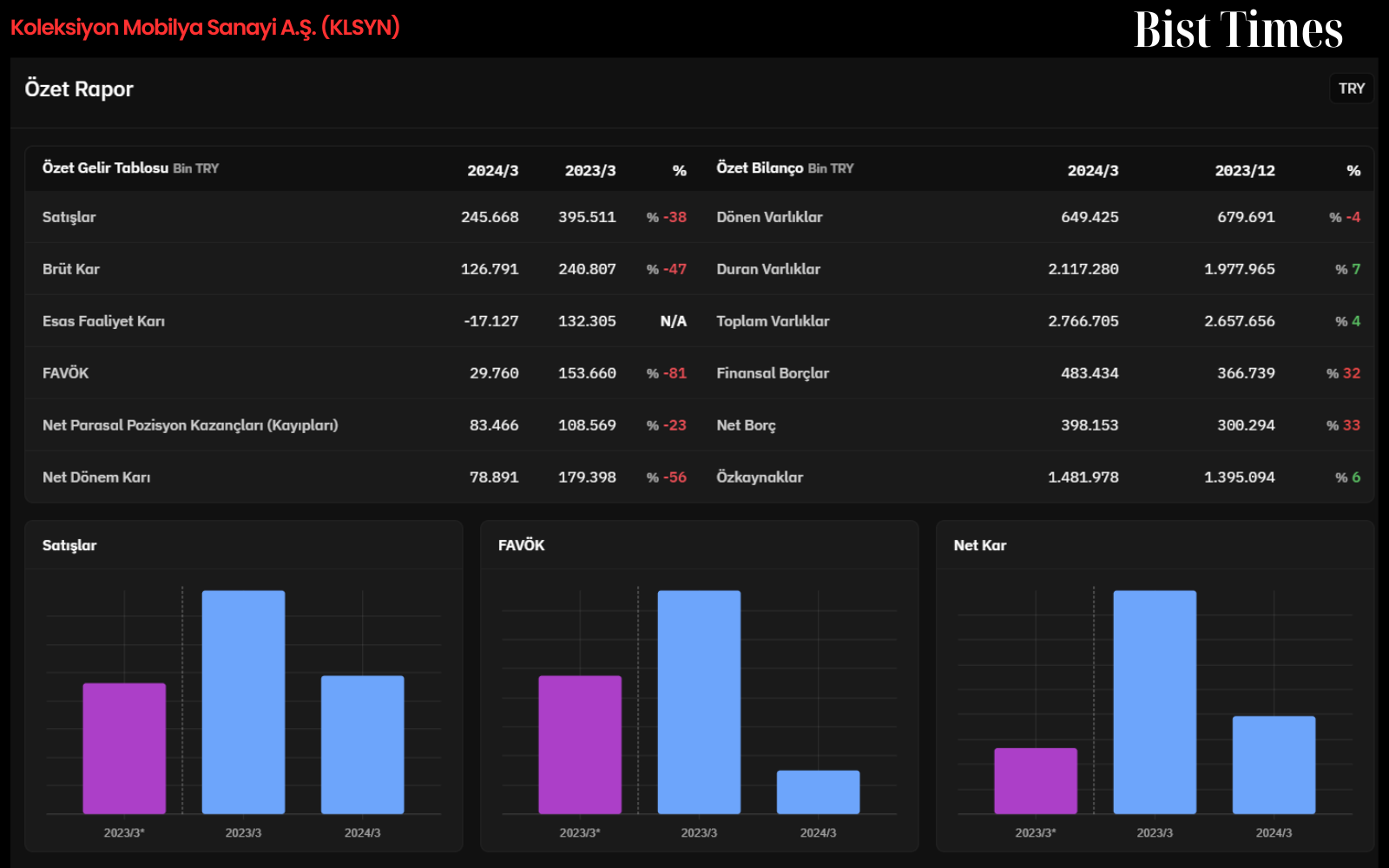Click the Özet Rapor heading
Screen dimensions: 1389x868
click(x=79, y=89)
